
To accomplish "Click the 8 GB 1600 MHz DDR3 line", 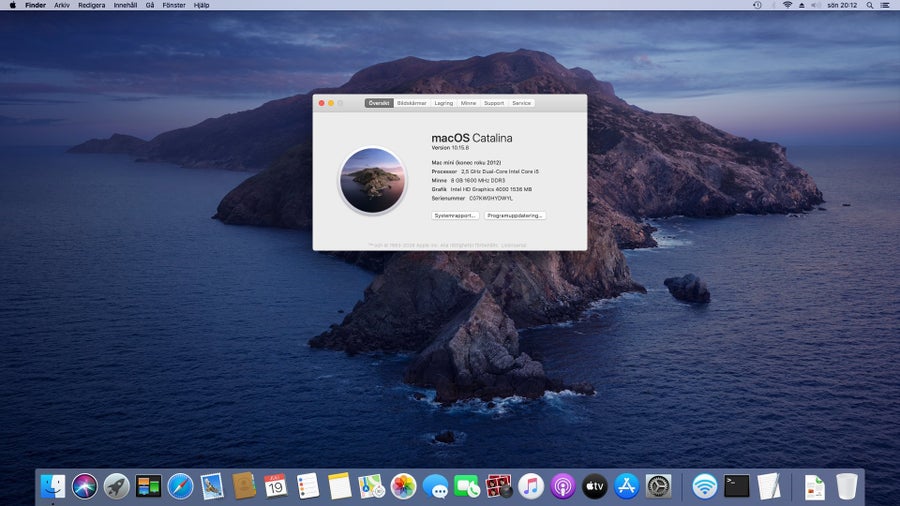I will [x=468, y=180].
